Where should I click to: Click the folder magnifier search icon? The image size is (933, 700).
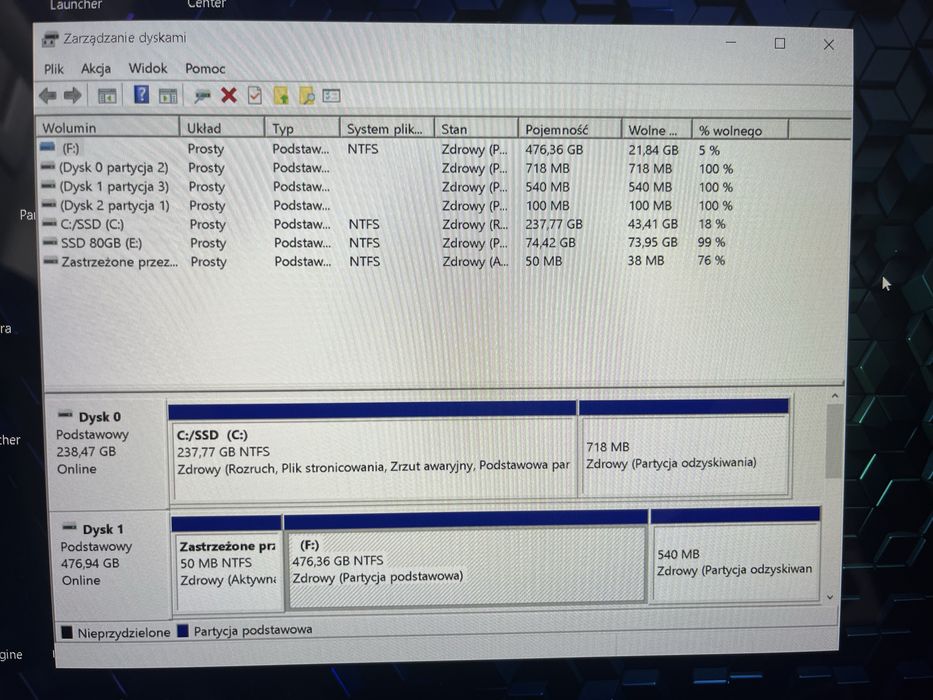tap(306, 95)
